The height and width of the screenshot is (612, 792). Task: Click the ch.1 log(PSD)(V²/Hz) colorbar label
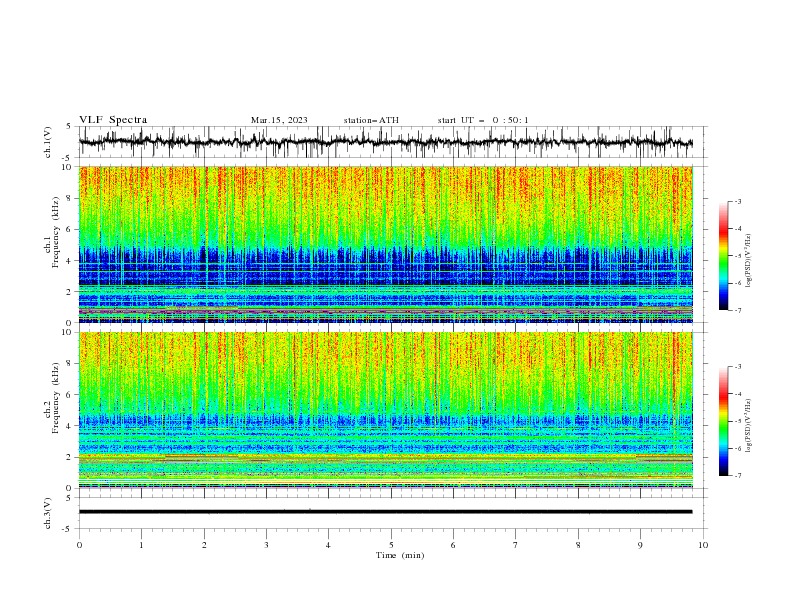pyautogui.click(x=748, y=261)
